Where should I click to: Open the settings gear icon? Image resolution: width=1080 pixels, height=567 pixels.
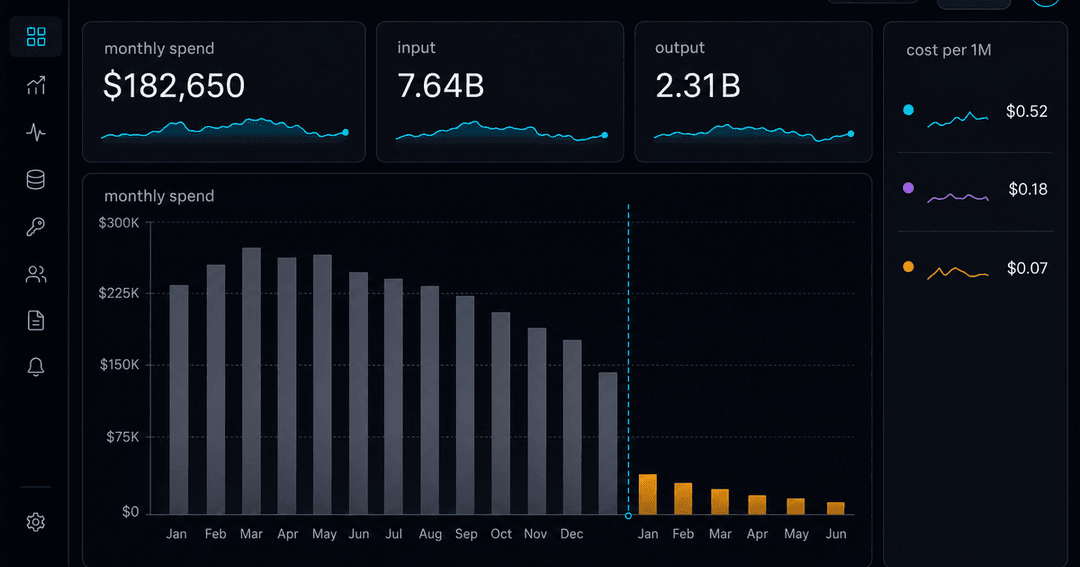[x=36, y=522]
